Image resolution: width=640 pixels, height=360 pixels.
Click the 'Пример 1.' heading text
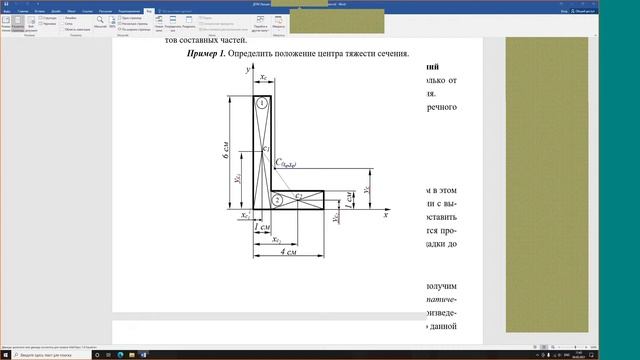[206, 53]
